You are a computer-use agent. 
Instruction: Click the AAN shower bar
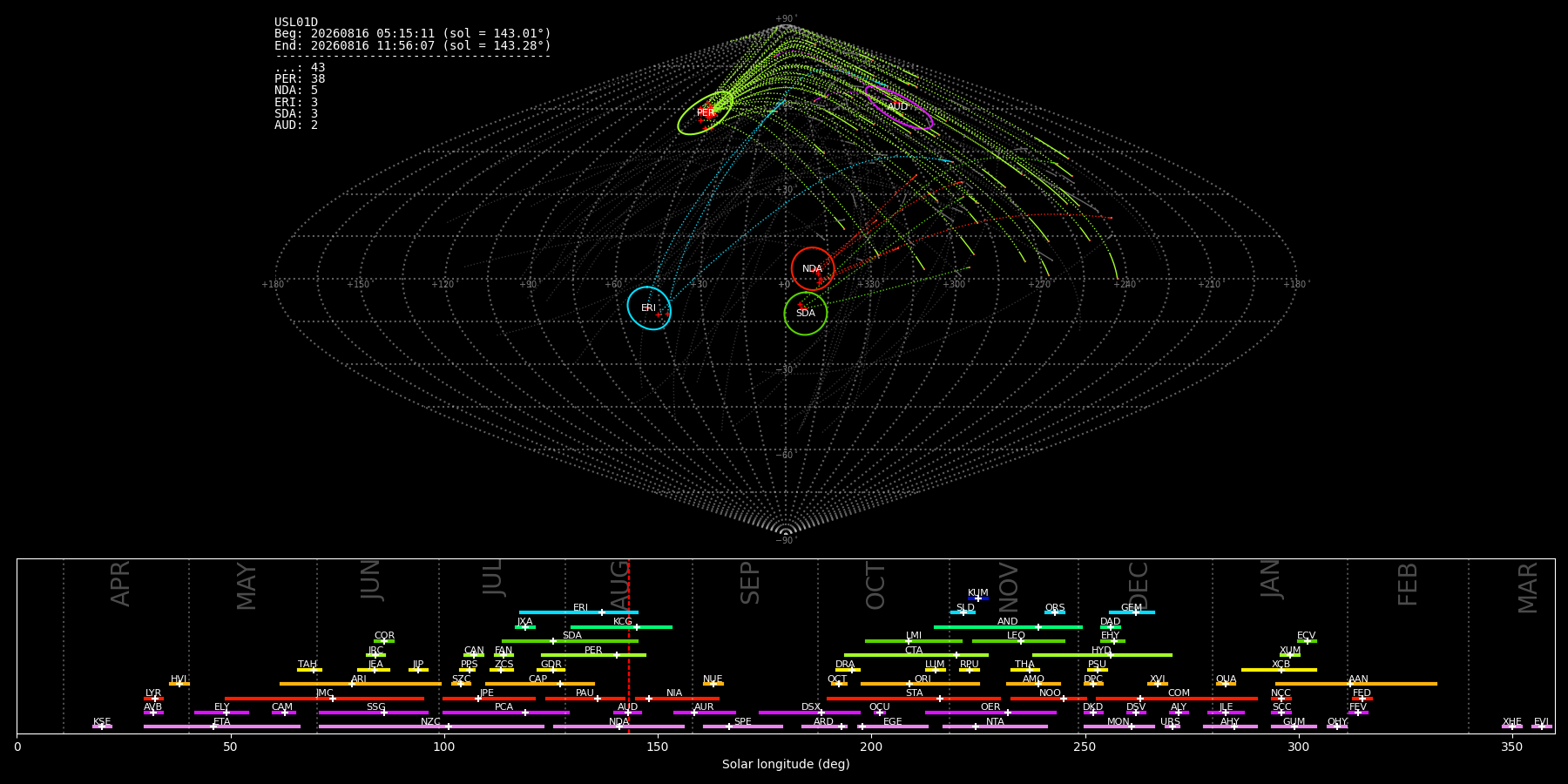[x=1356, y=684]
